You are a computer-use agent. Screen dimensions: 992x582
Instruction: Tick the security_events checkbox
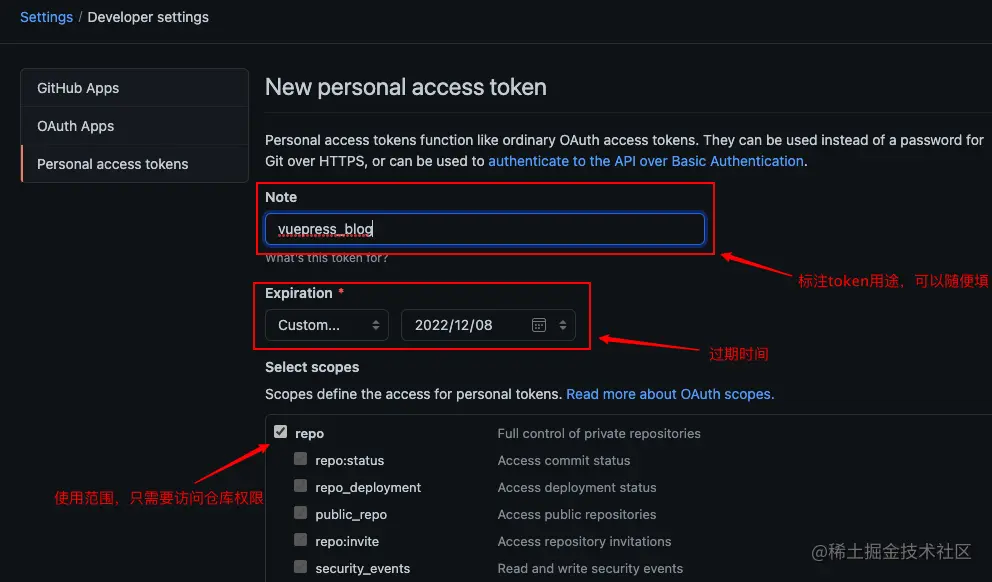coord(300,568)
